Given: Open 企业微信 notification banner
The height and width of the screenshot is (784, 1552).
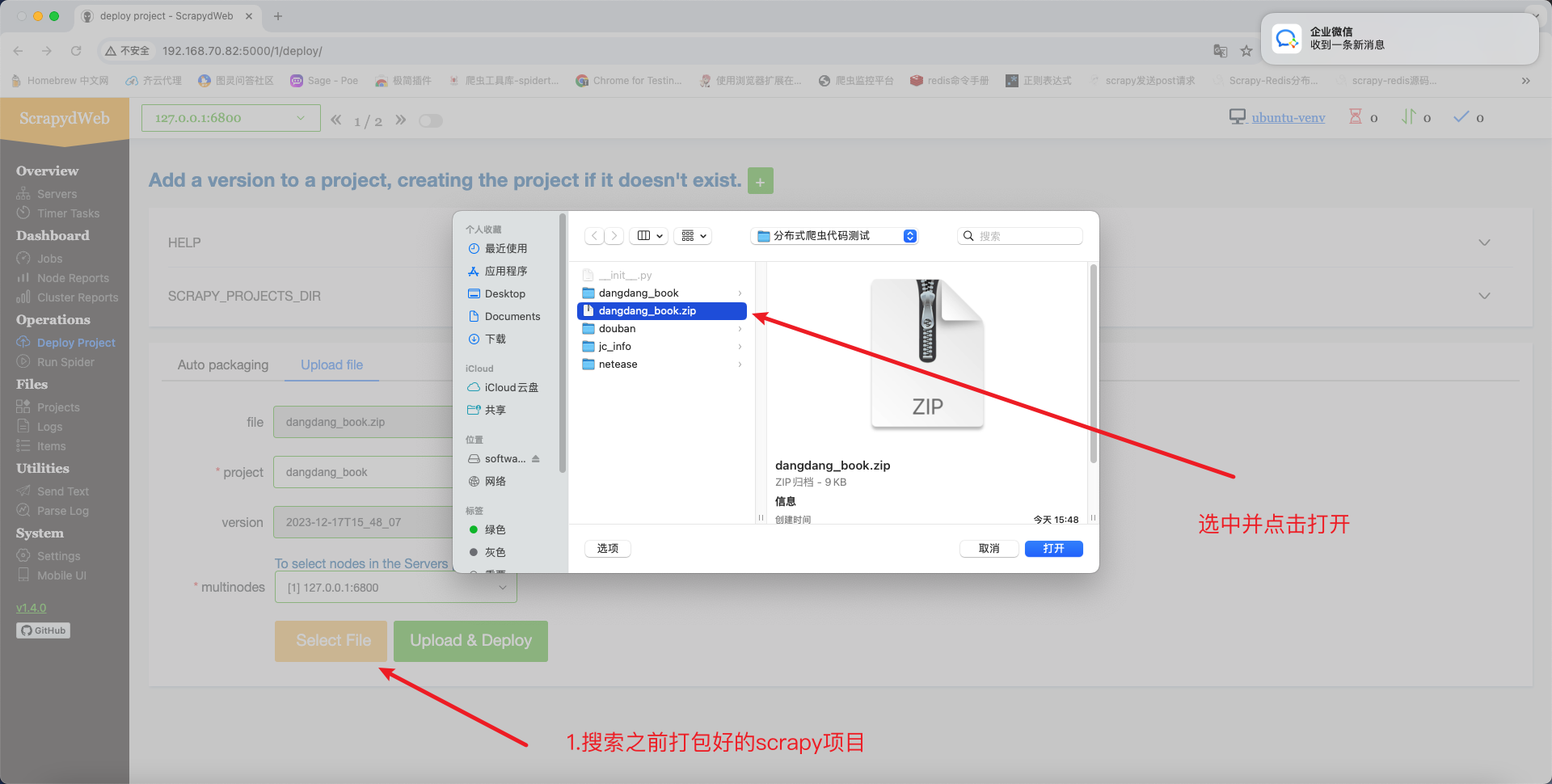Looking at the screenshot, I should (x=1399, y=39).
